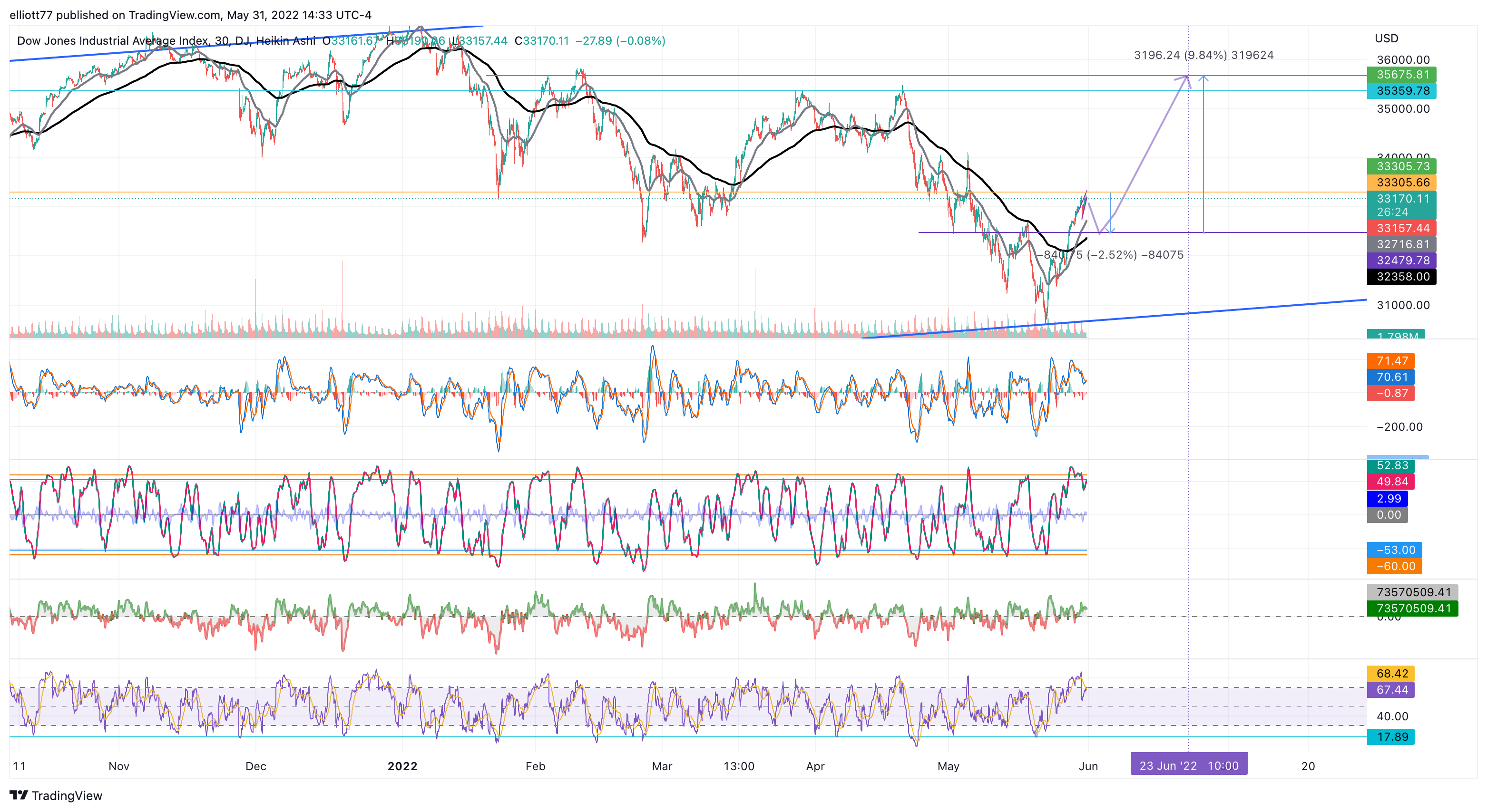This screenshot has width=1487, height=812.
Task: Click the Mar label on the time axis
Action: pyautogui.click(x=662, y=766)
